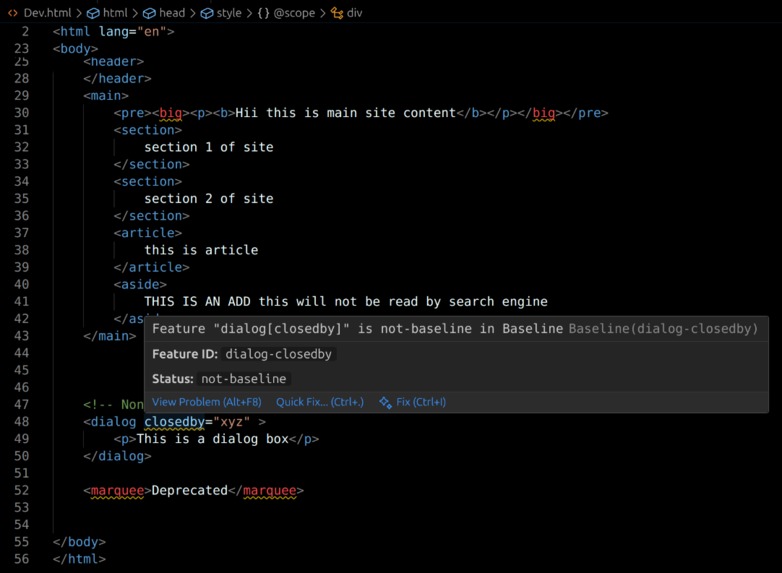The image size is (782, 573).
Task: Open the style breadcrumb segment
Action: coord(229,13)
